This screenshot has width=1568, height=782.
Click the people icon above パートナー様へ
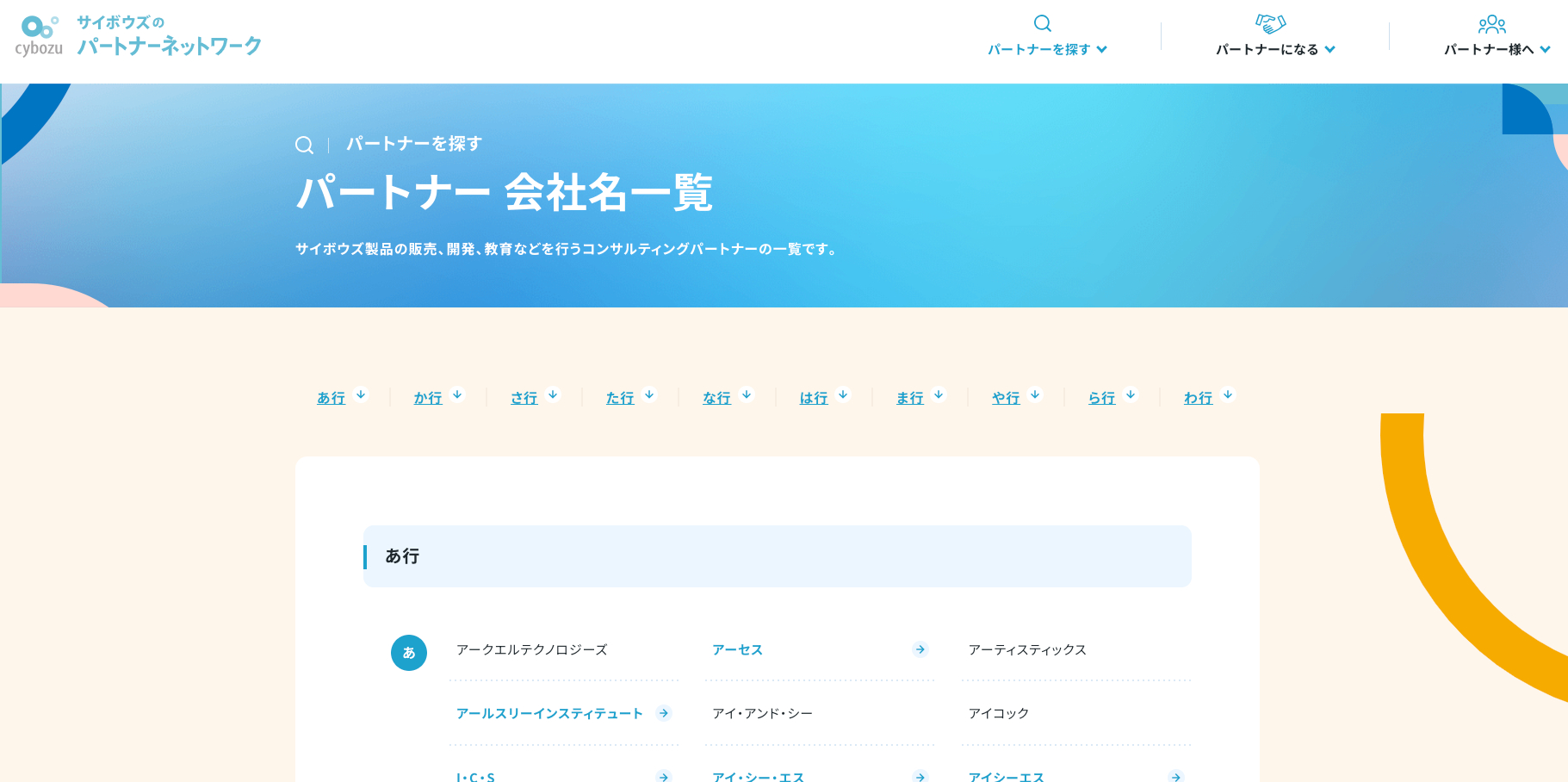1492,24
